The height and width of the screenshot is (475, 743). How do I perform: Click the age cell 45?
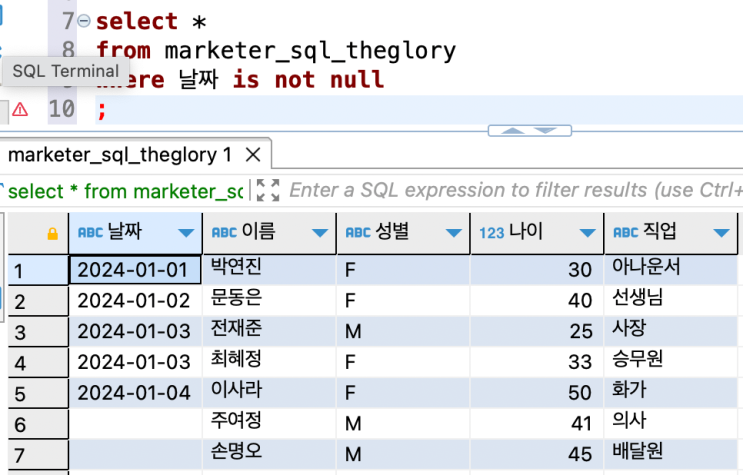click(x=537, y=454)
